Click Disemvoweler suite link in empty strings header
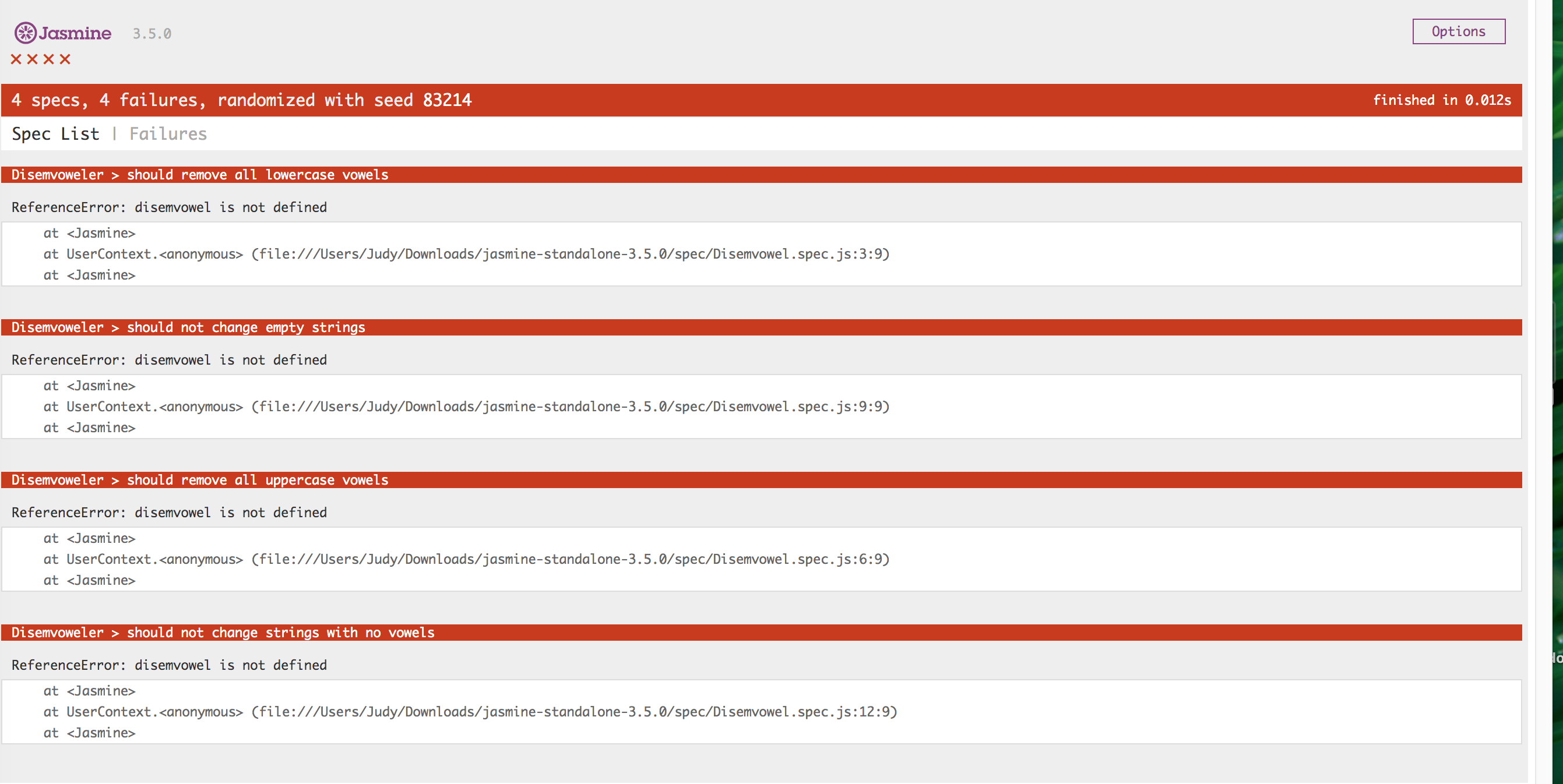Screen dimensions: 1563x784 coord(58,327)
